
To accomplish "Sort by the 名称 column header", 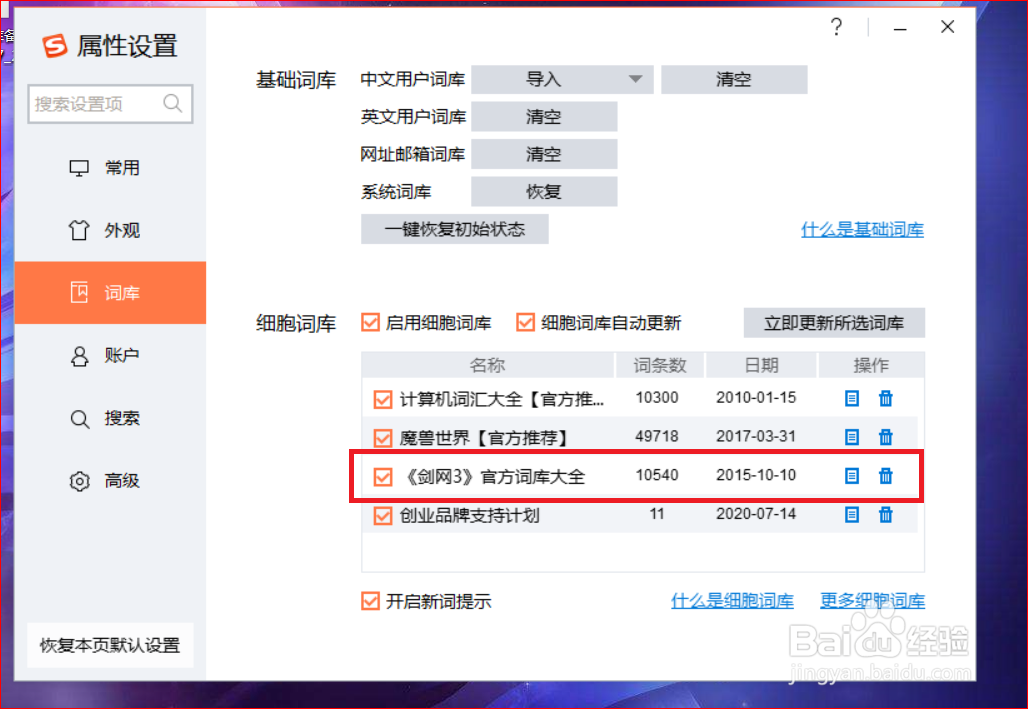I will pos(488,365).
